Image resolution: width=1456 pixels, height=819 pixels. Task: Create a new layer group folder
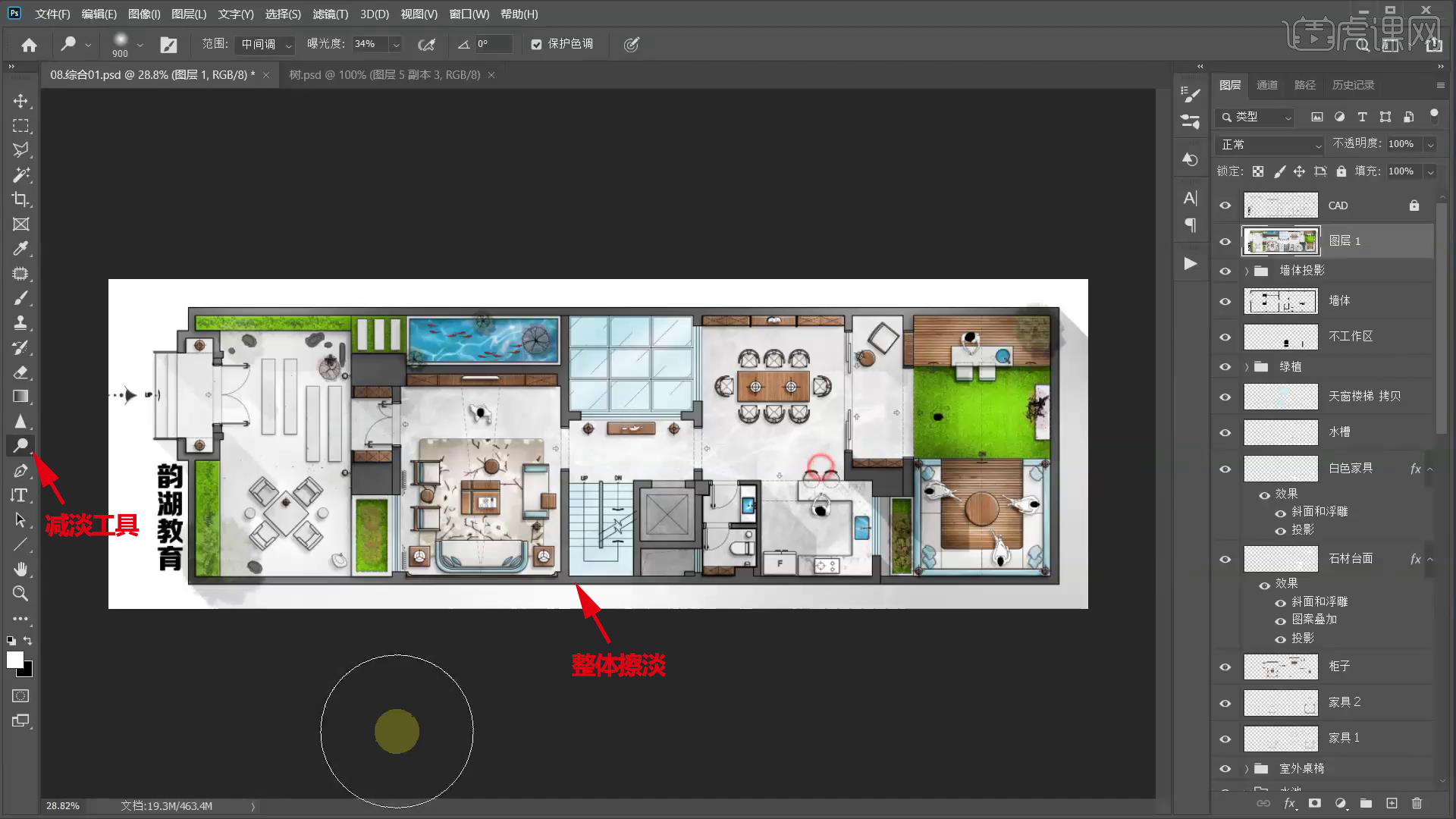click(x=1366, y=803)
